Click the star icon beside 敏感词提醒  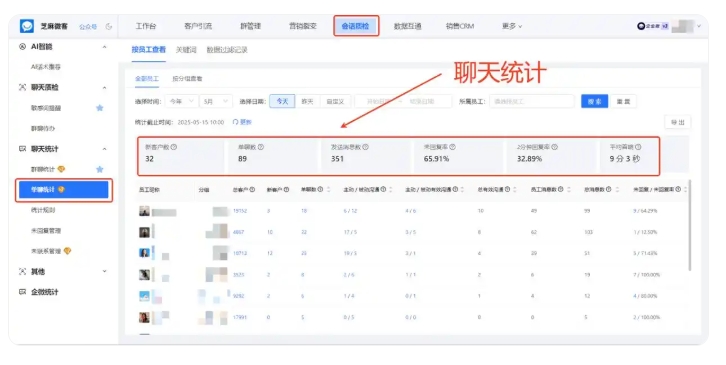pyautogui.click(x=100, y=108)
